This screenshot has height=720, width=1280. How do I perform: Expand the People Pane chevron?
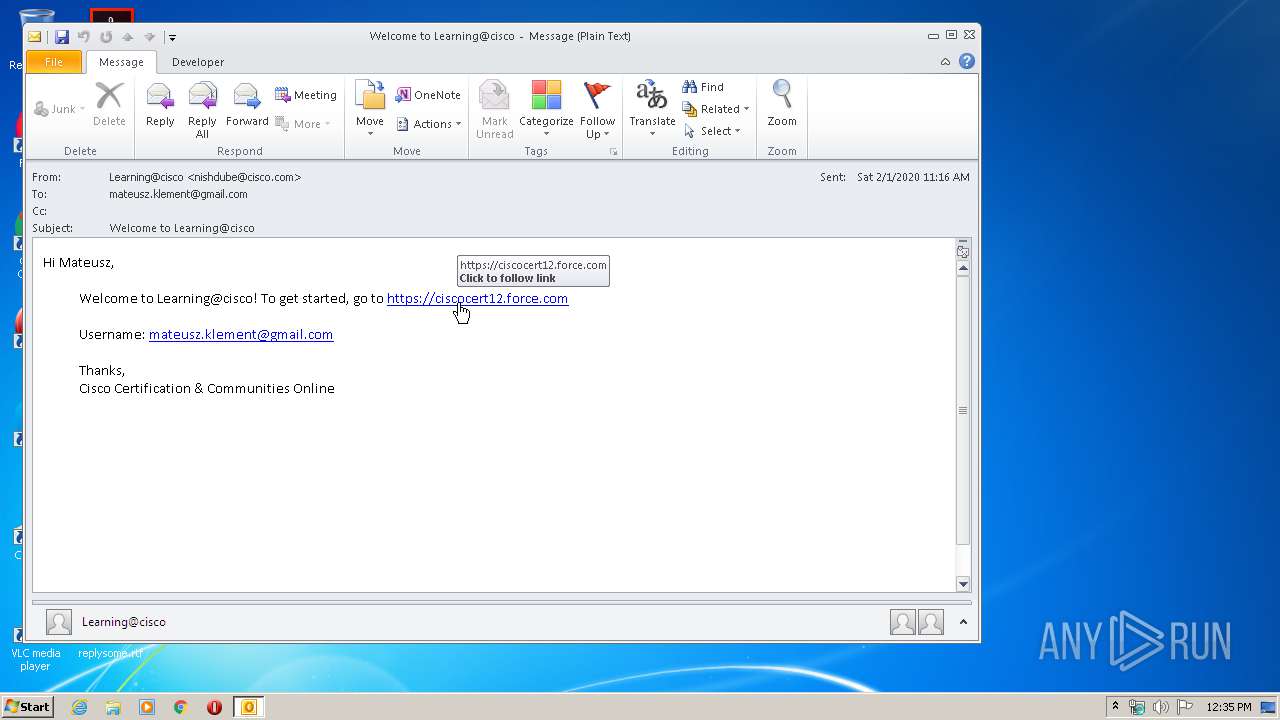[963, 622]
